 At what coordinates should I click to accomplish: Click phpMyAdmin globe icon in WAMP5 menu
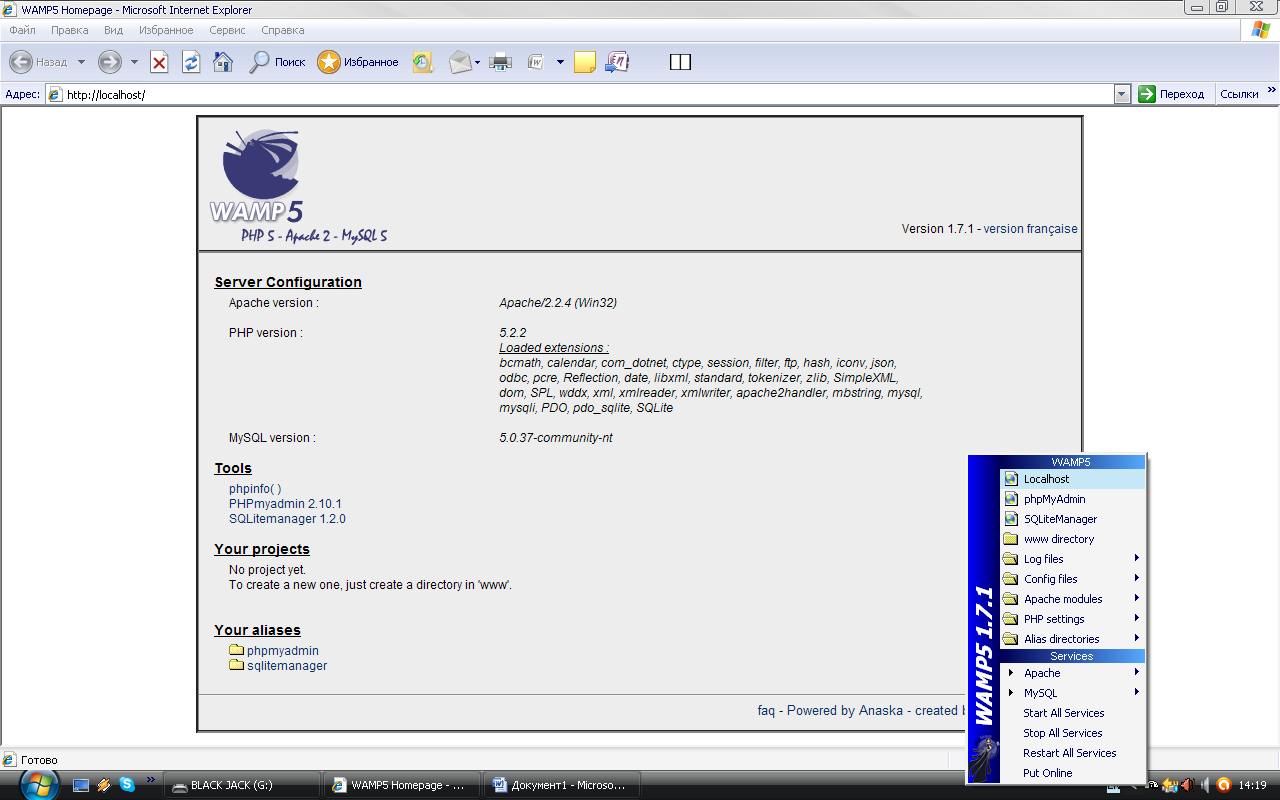tap(1011, 499)
